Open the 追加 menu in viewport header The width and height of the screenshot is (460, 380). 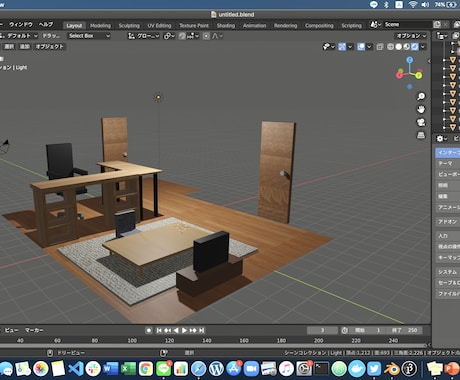tap(24, 47)
